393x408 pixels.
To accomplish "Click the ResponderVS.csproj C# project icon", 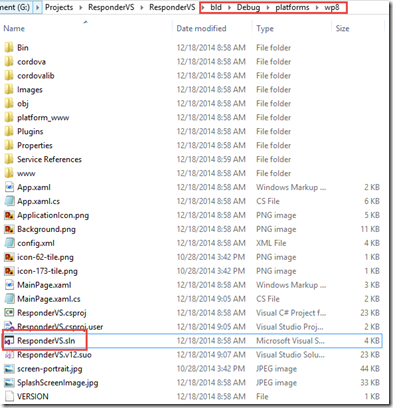I will coord(9,313).
